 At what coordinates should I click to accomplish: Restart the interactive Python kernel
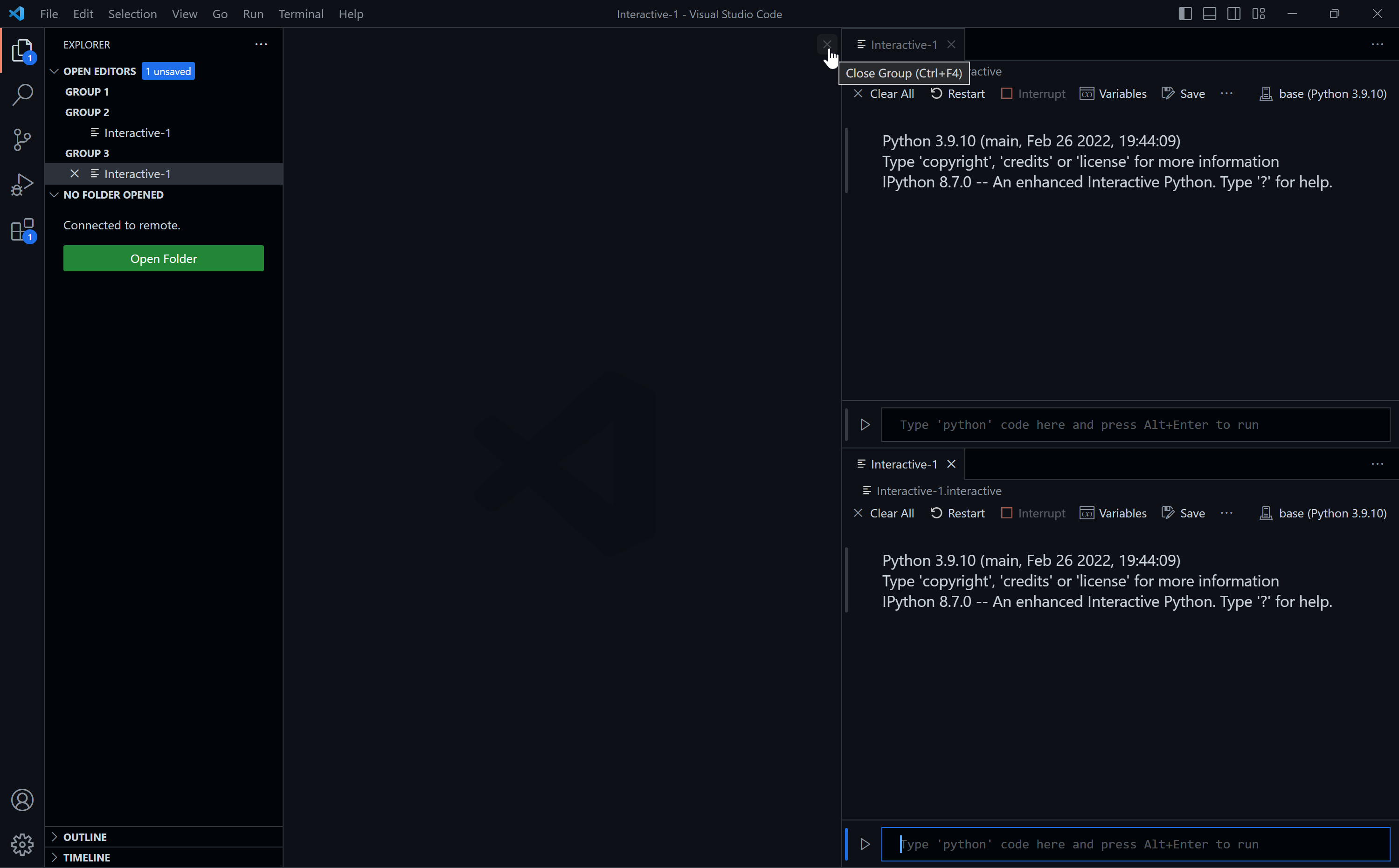[957, 93]
